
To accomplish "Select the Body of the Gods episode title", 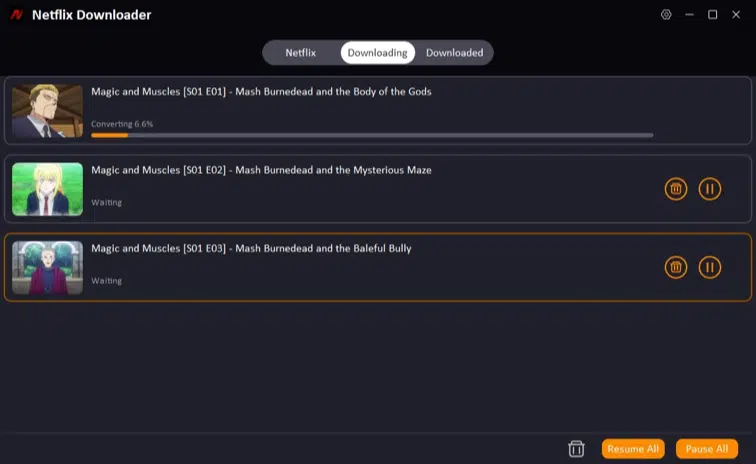I will click(x=261, y=91).
